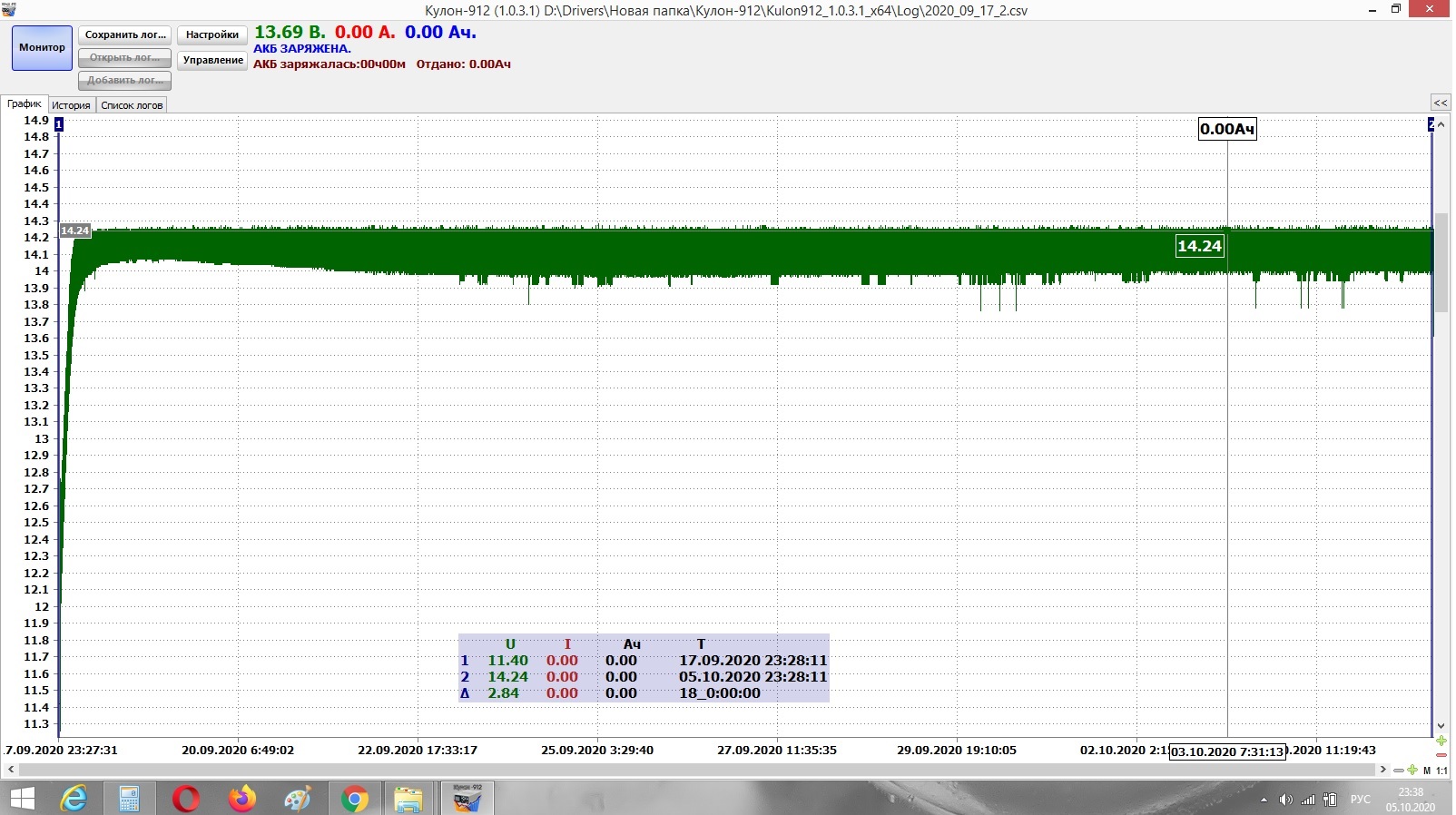
Task: Open Kulon-912 app from the taskbar
Action: click(467, 799)
